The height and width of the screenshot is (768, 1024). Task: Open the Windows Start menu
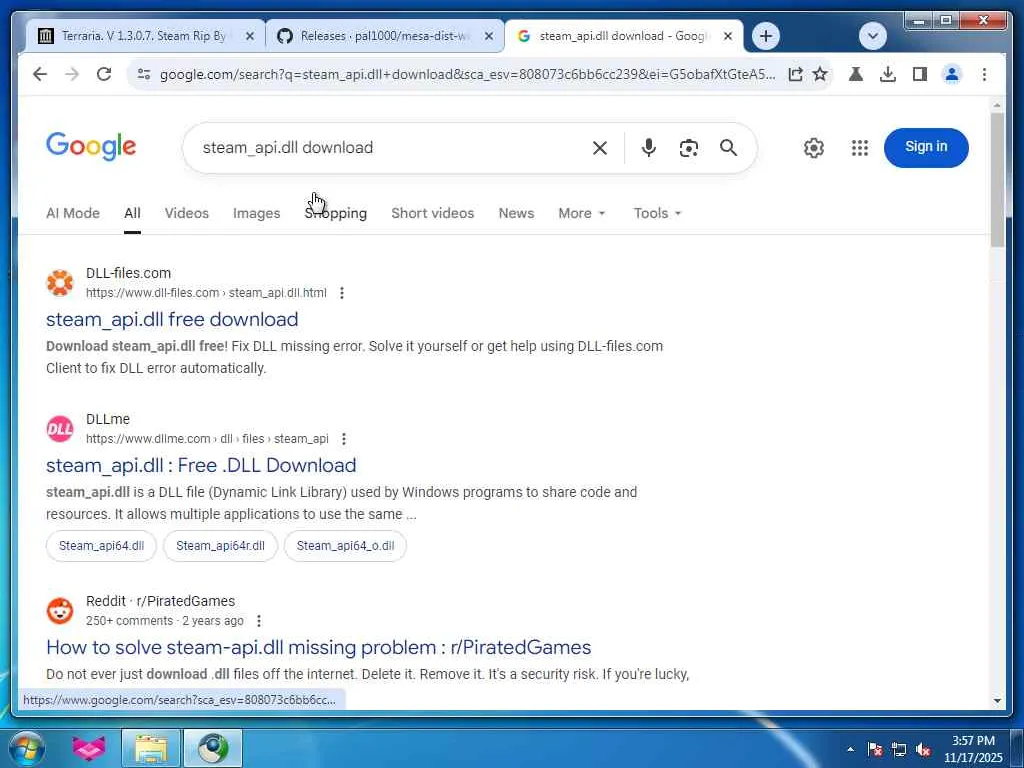click(x=26, y=748)
